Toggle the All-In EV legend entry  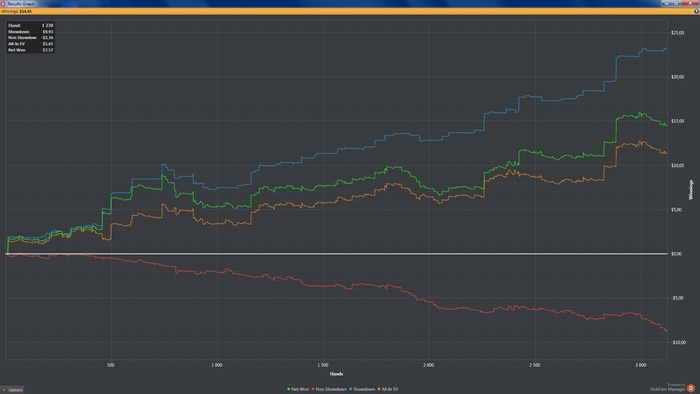(388, 390)
